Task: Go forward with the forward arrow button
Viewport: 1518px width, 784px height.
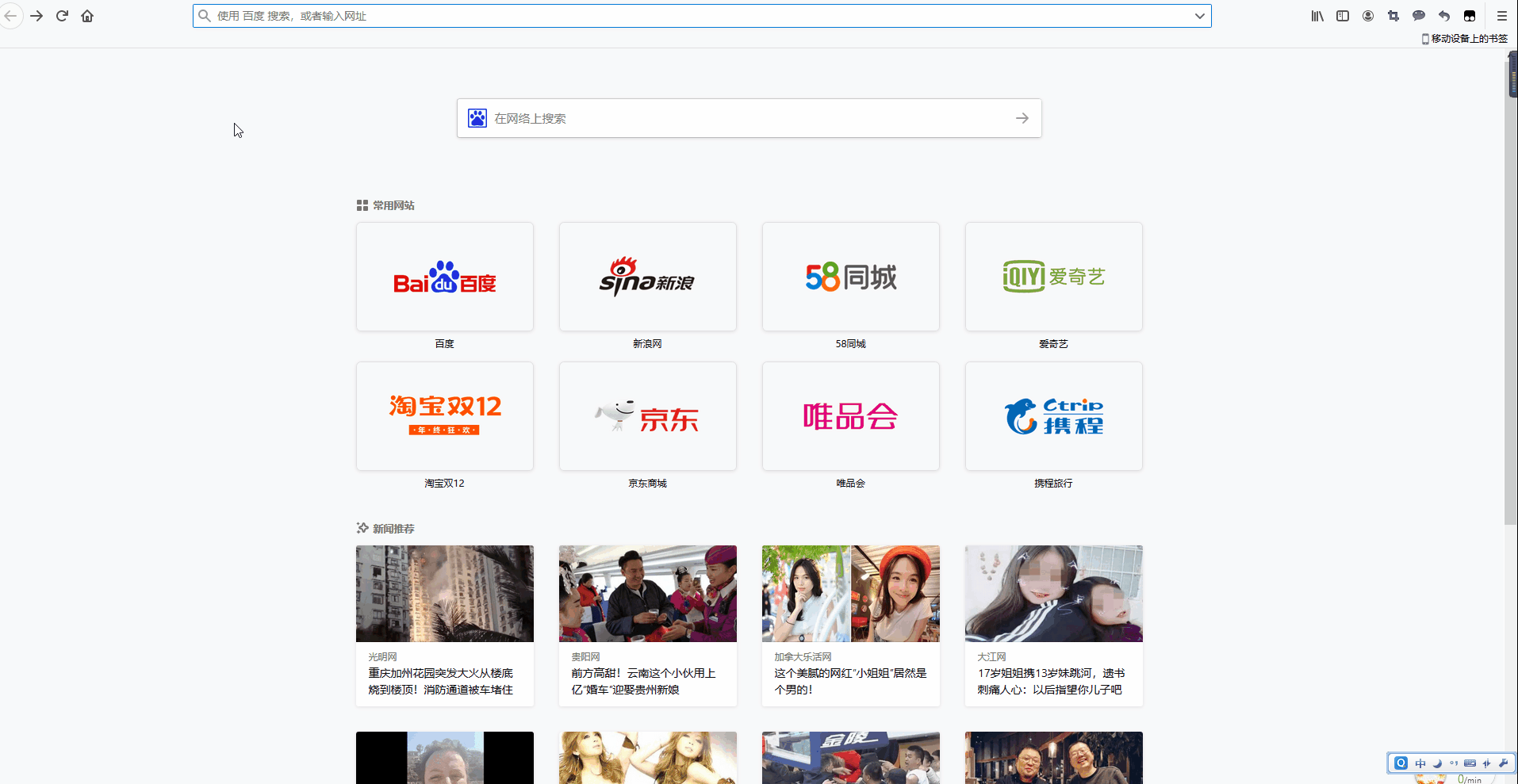Action: tap(36, 16)
